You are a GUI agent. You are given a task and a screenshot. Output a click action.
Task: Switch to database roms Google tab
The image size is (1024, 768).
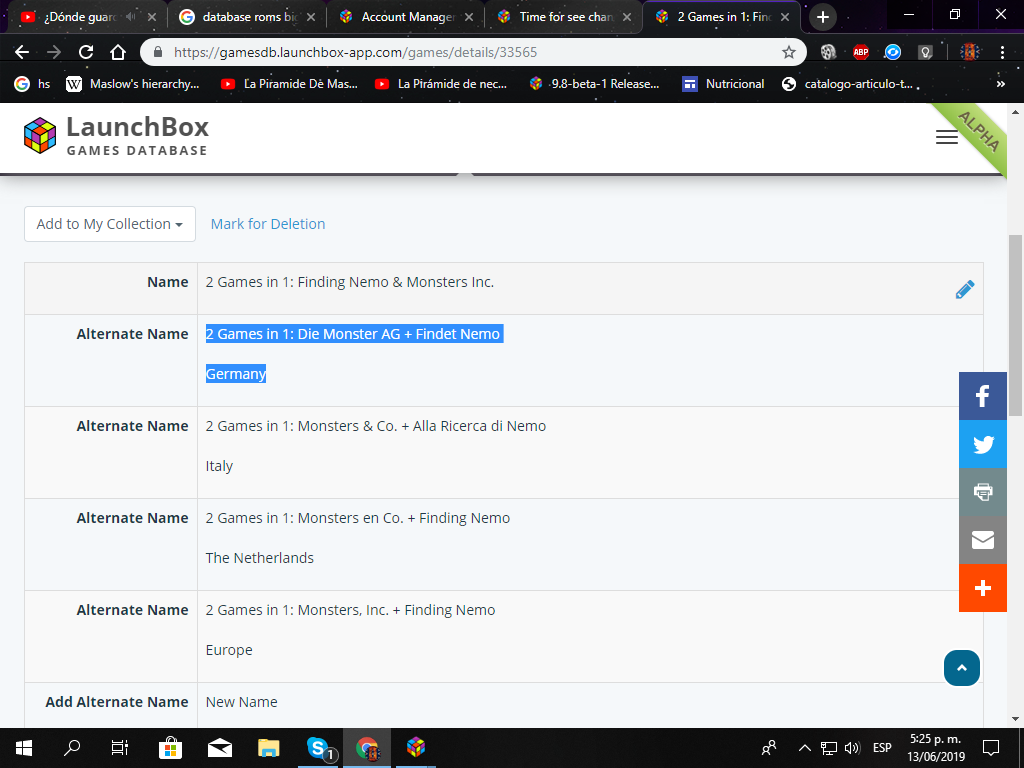[x=248, y=17]
